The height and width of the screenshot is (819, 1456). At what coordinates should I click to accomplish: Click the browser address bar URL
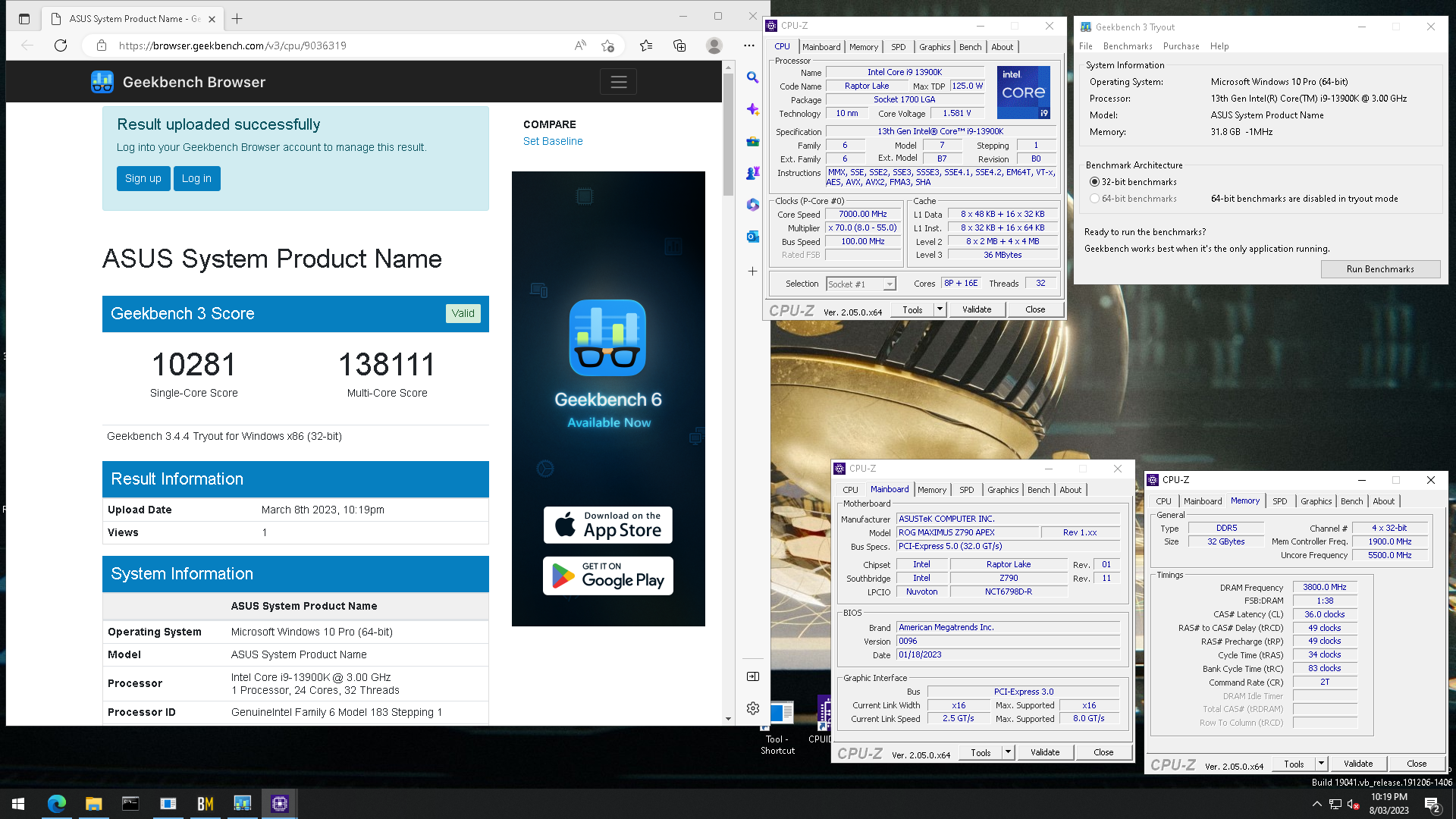(233, 45)
